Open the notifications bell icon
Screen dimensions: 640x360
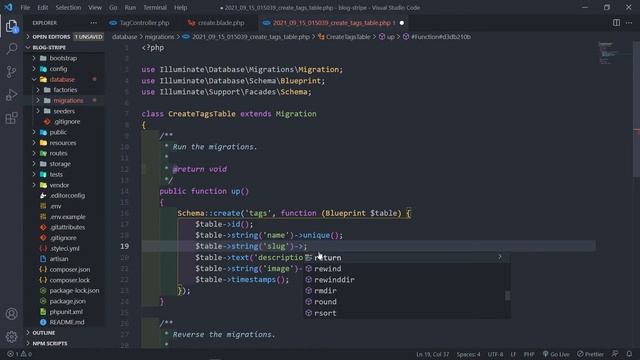tap(629, 354)
